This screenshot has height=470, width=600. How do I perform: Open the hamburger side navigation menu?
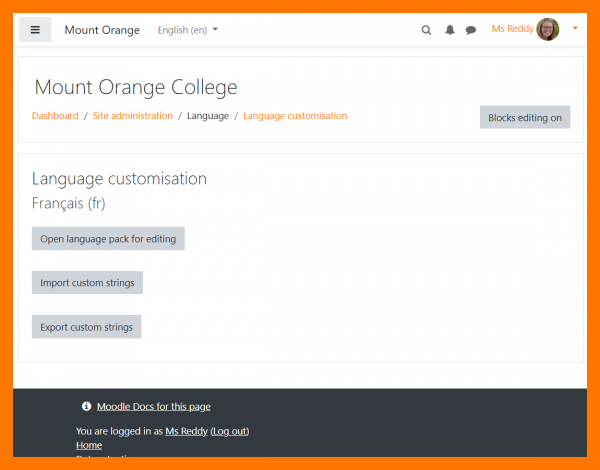coord(35,30)
